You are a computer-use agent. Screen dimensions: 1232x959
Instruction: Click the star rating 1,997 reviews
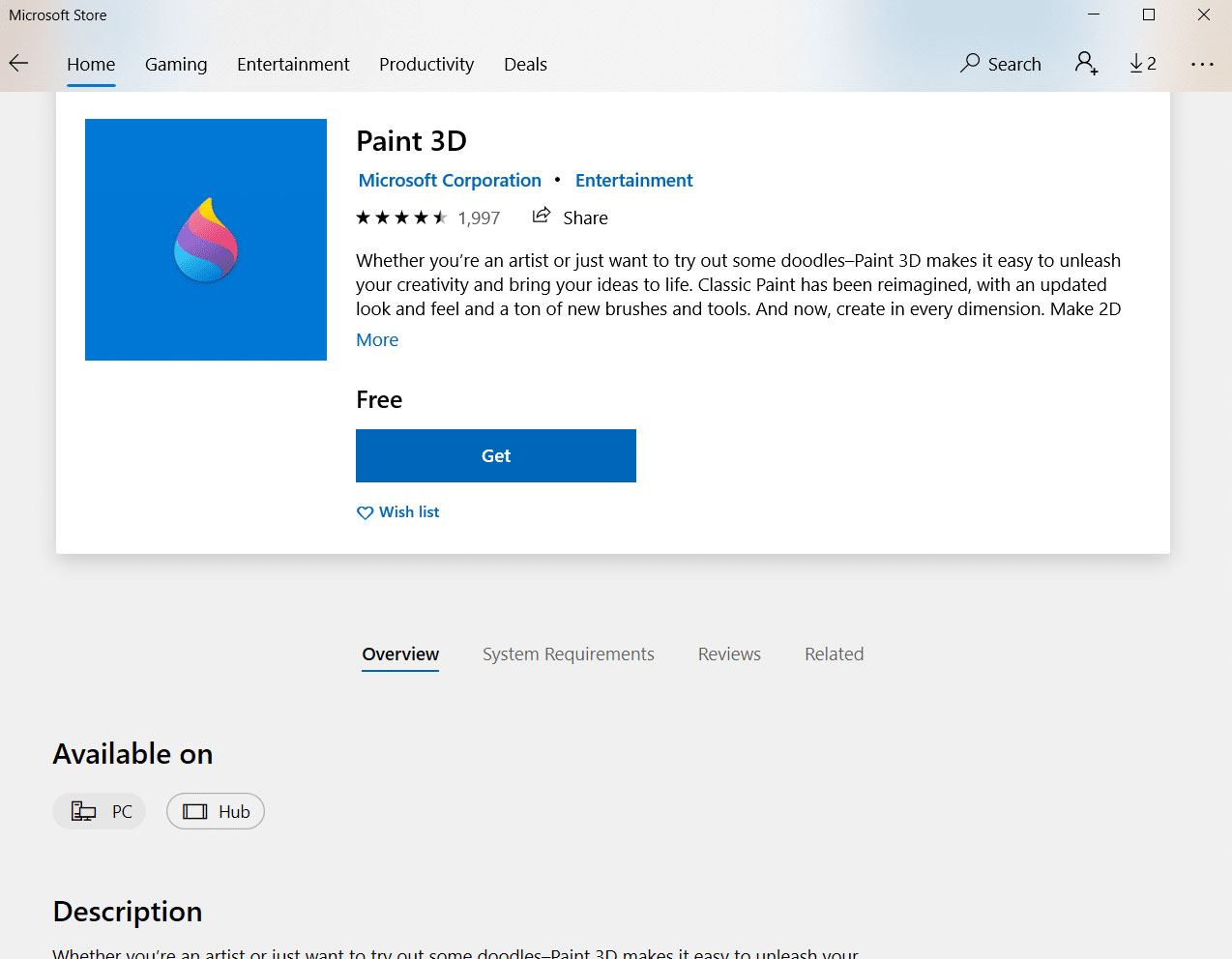click(427, 218)
